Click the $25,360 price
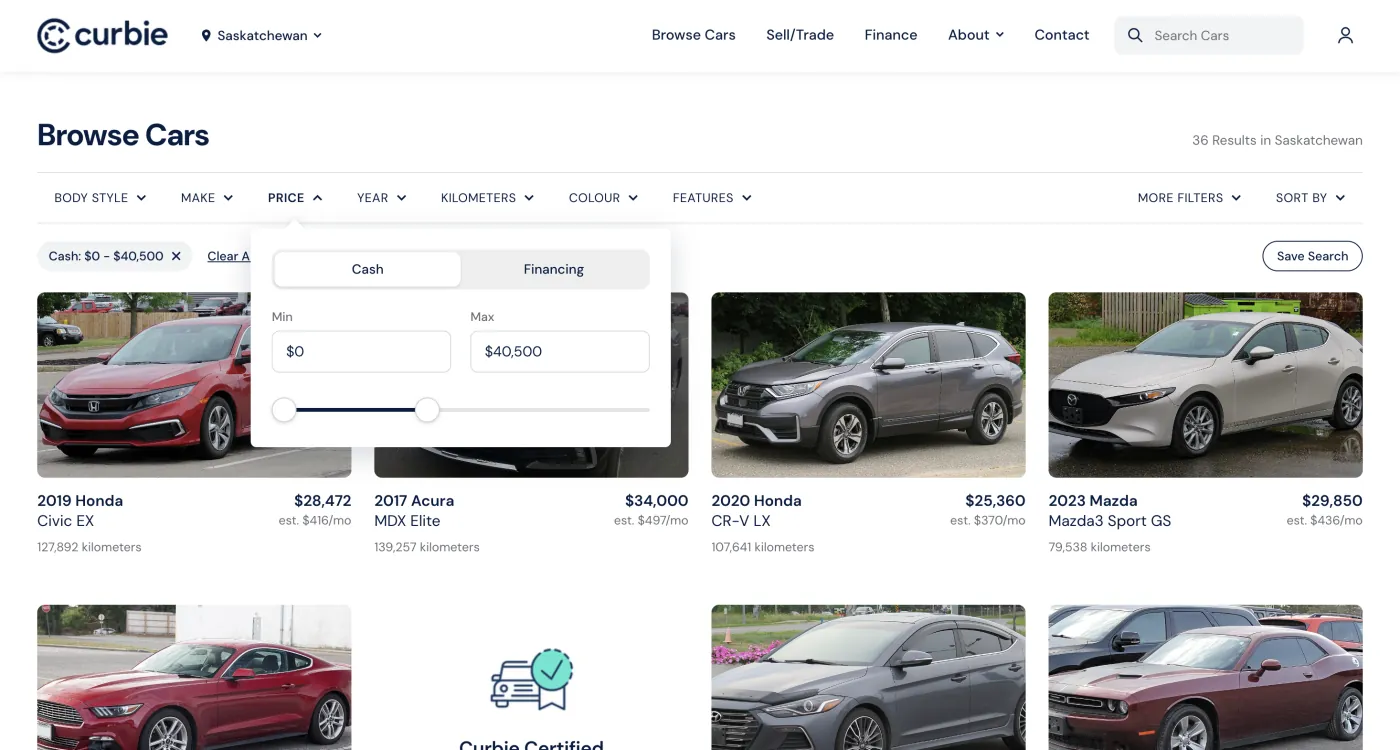This screenshot has width=1400, height=750. coord(995,500)
